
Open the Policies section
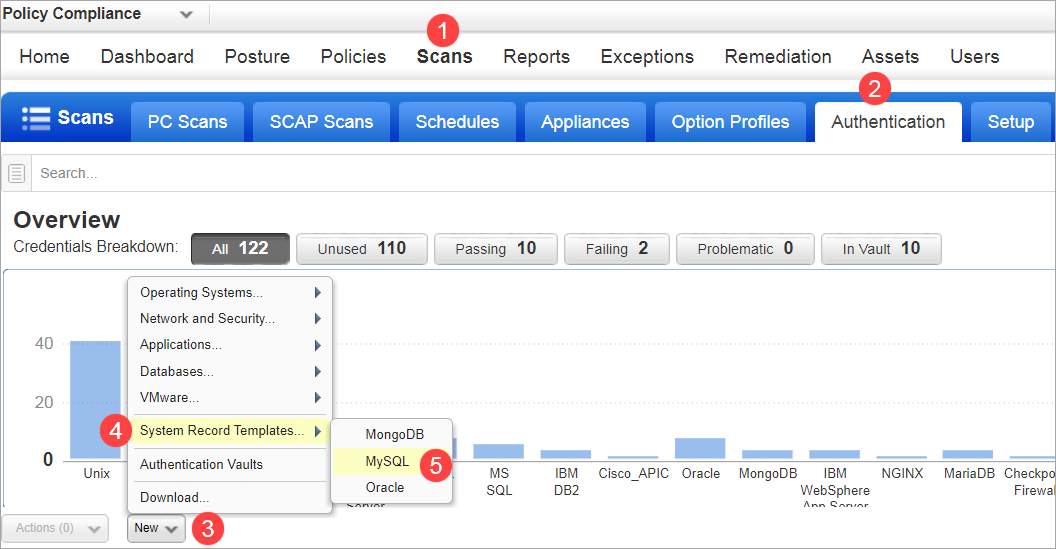(x=353, y=57)
